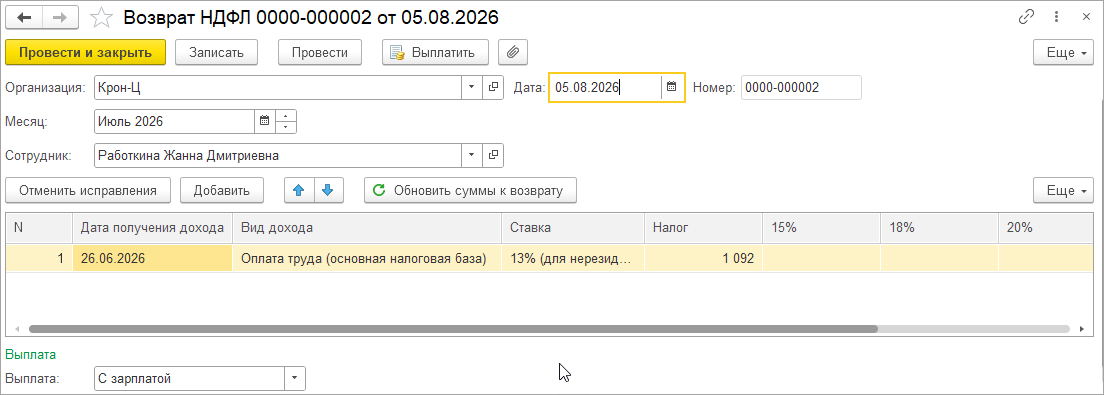Expand the Выплата dropdown arrow

click(x=295, y=379)
